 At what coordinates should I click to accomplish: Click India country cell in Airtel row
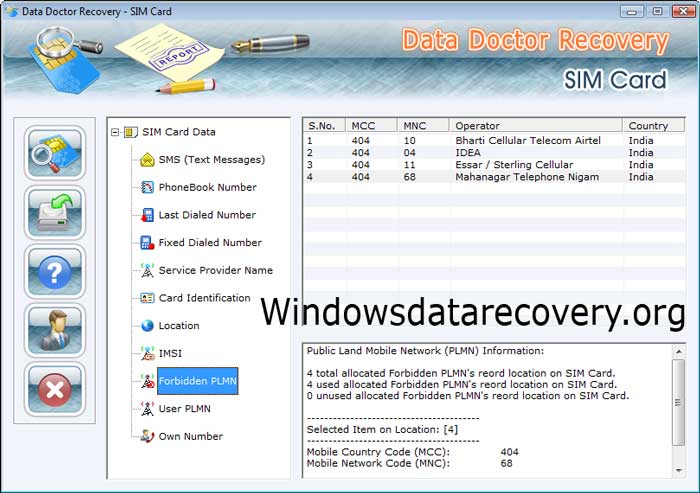coord(641,141)
